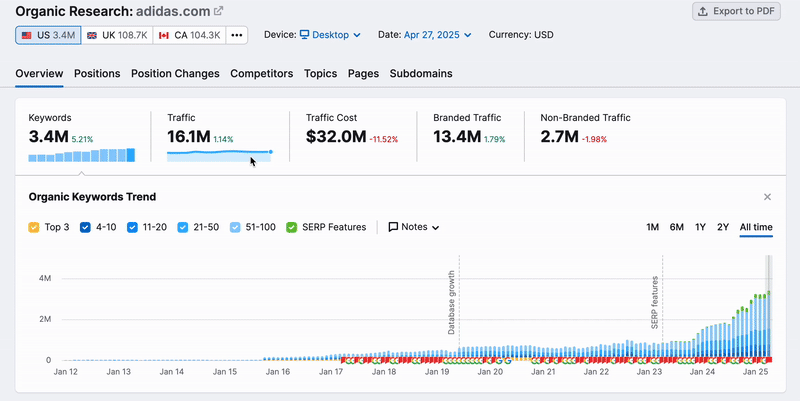Expand the Desktop device dropdown
Viewport: 800px width, 401px height.
[x=330, y=35]
